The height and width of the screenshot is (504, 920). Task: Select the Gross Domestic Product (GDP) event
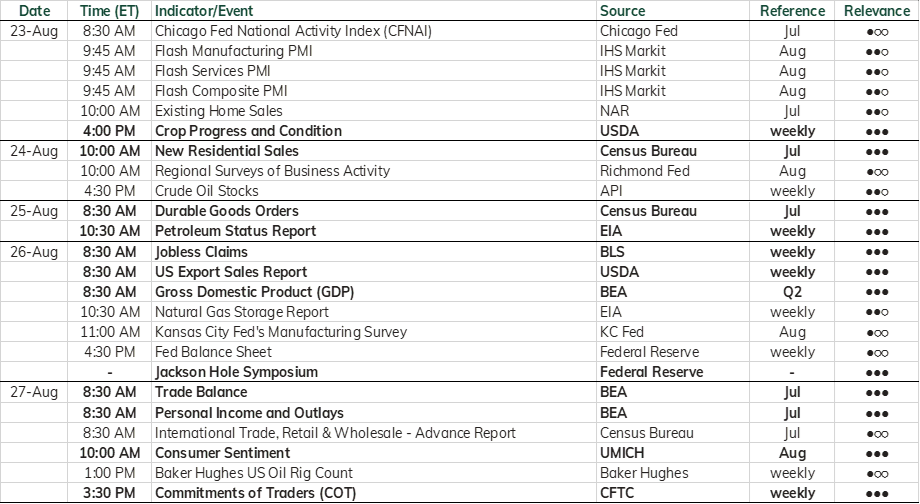point(254,292)
